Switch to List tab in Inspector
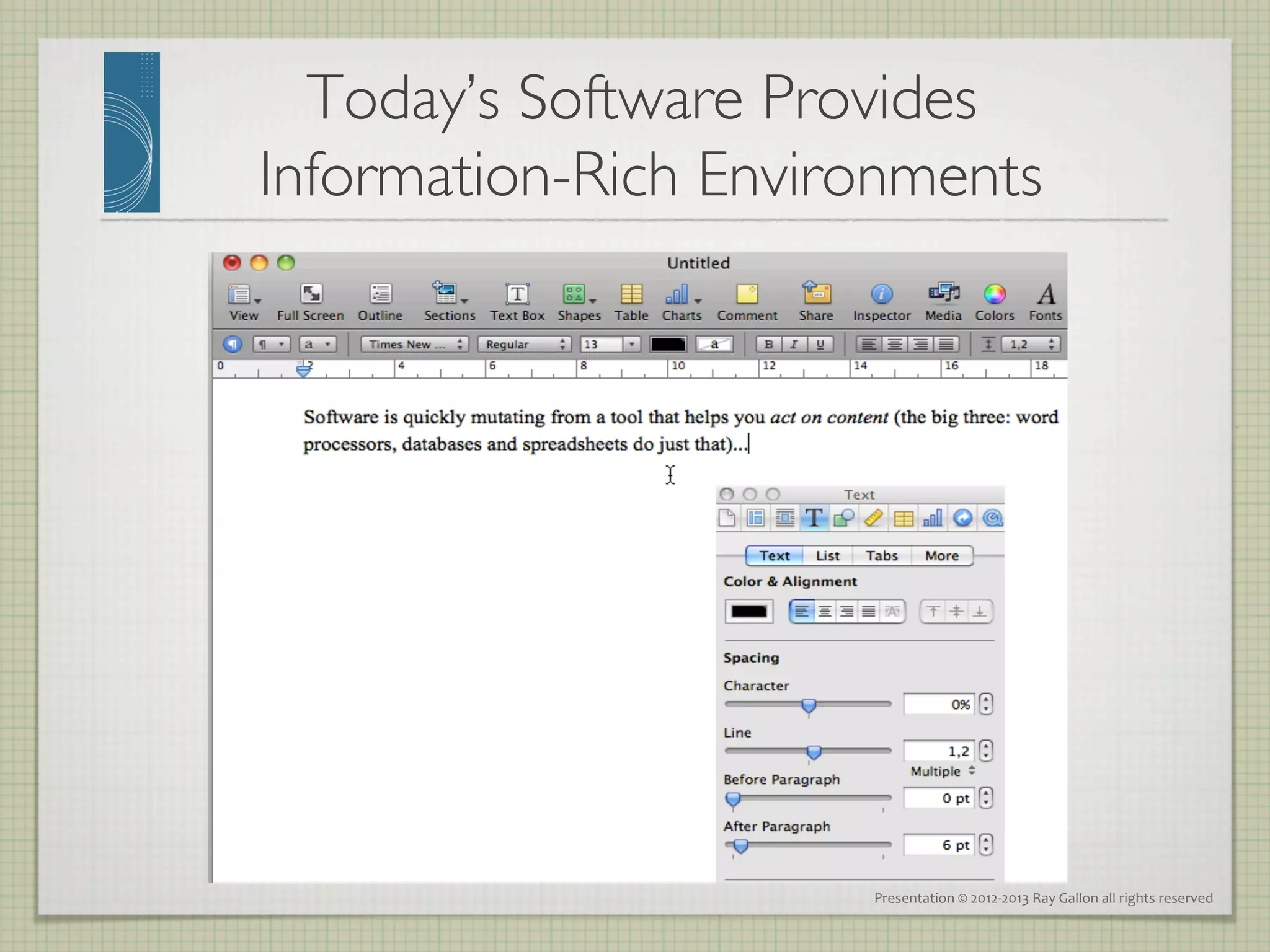This screenshot has height=952, width=1270. [x=827, y=555]
